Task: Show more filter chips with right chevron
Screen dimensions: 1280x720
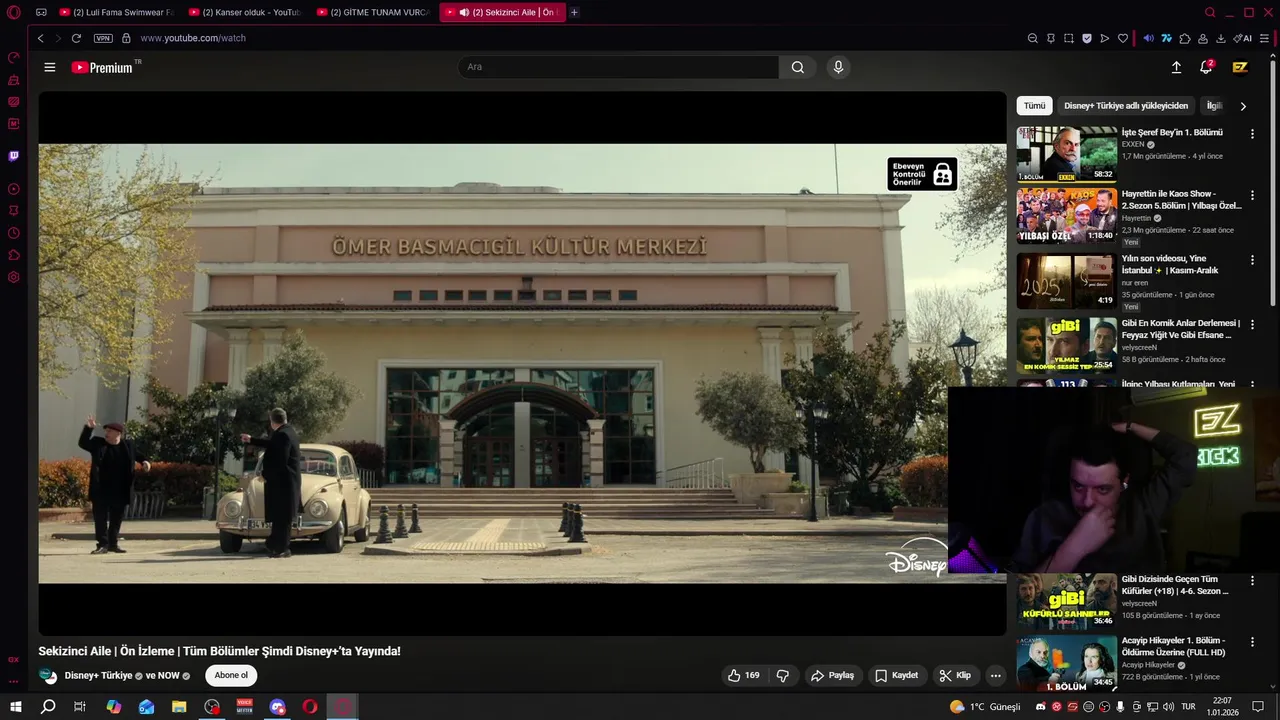Action: coord(1243,106)
